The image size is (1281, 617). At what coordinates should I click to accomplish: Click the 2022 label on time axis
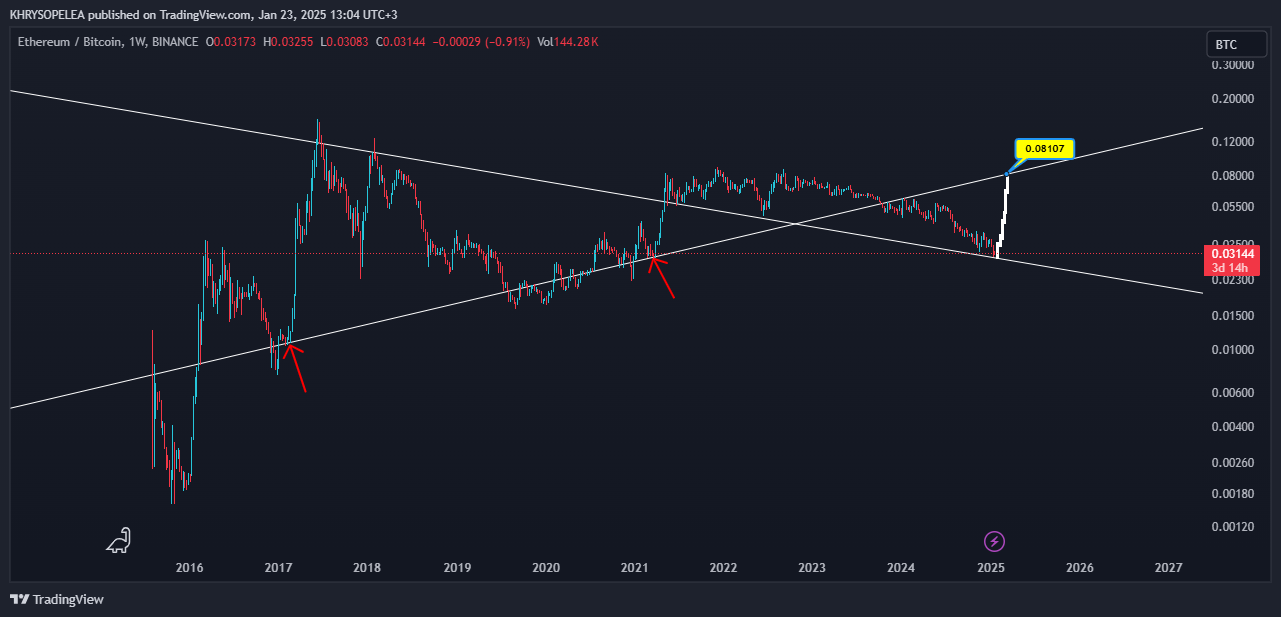tap(723, 568)
